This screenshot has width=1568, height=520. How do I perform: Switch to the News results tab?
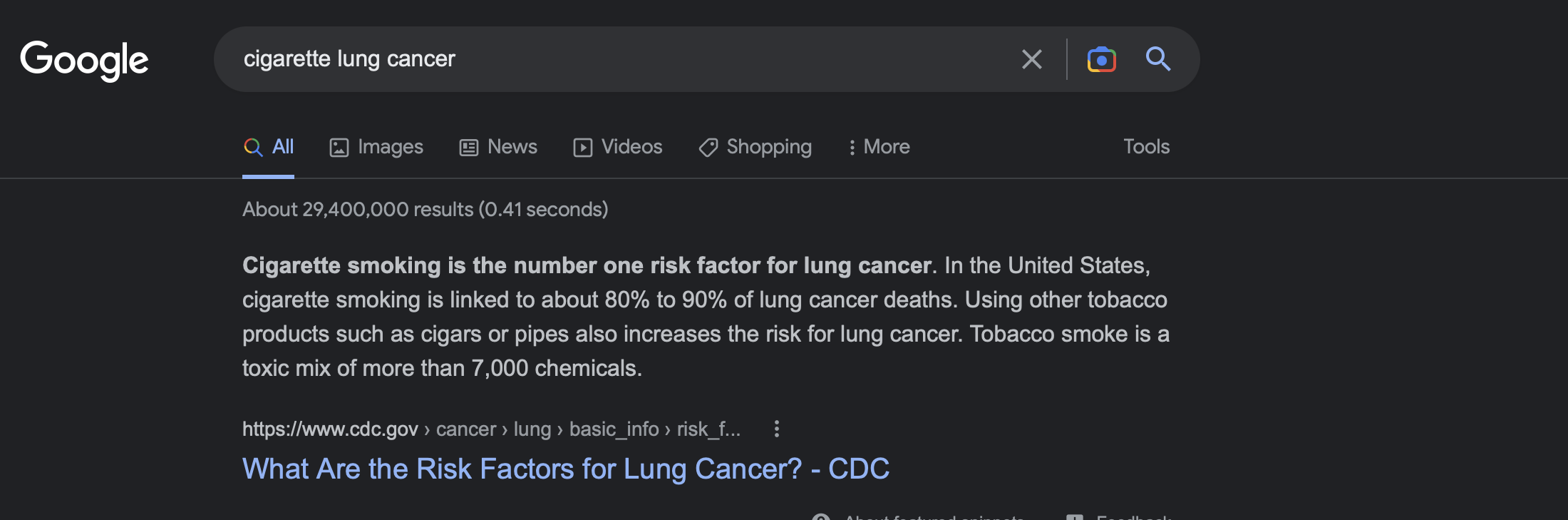498,147
